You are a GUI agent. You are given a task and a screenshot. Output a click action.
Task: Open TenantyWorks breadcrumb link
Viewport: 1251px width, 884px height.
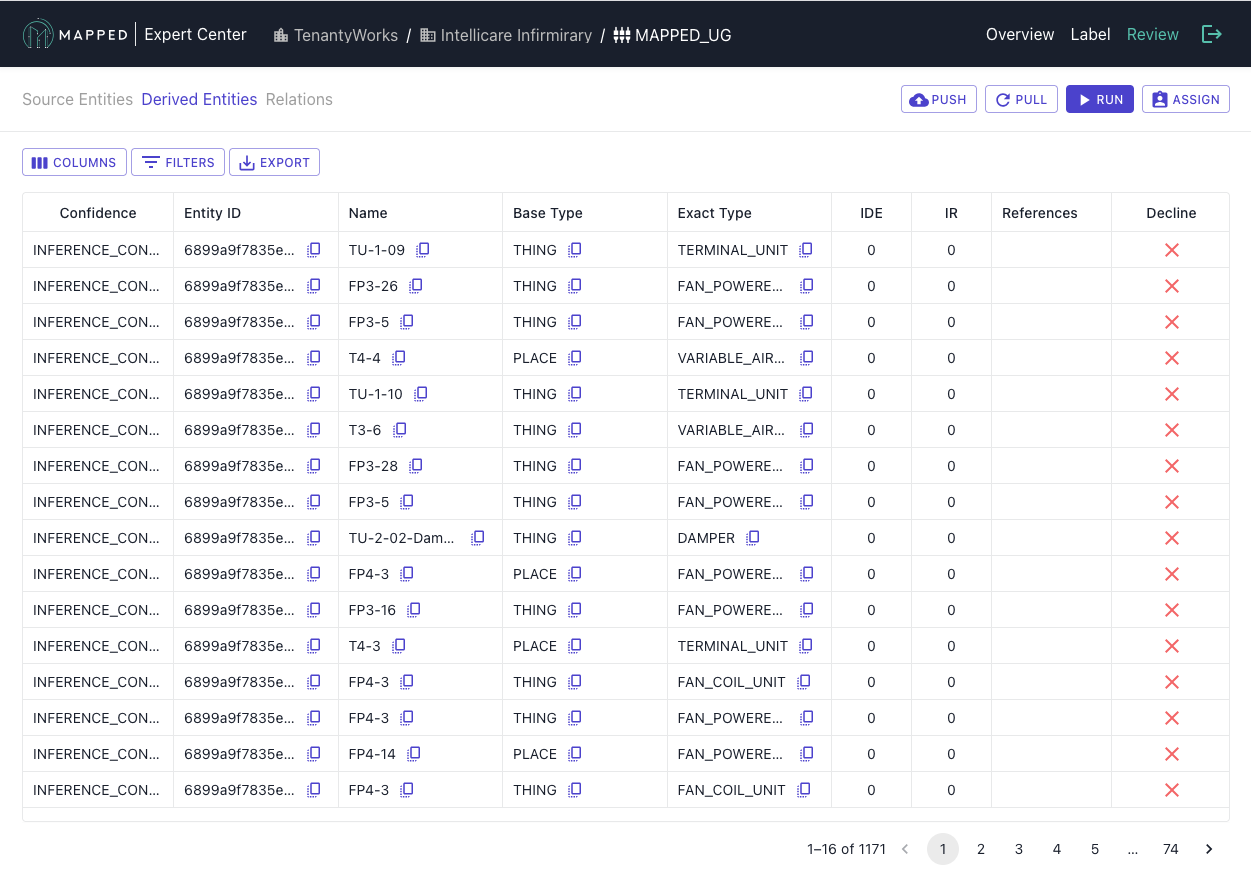click(335, 35)
